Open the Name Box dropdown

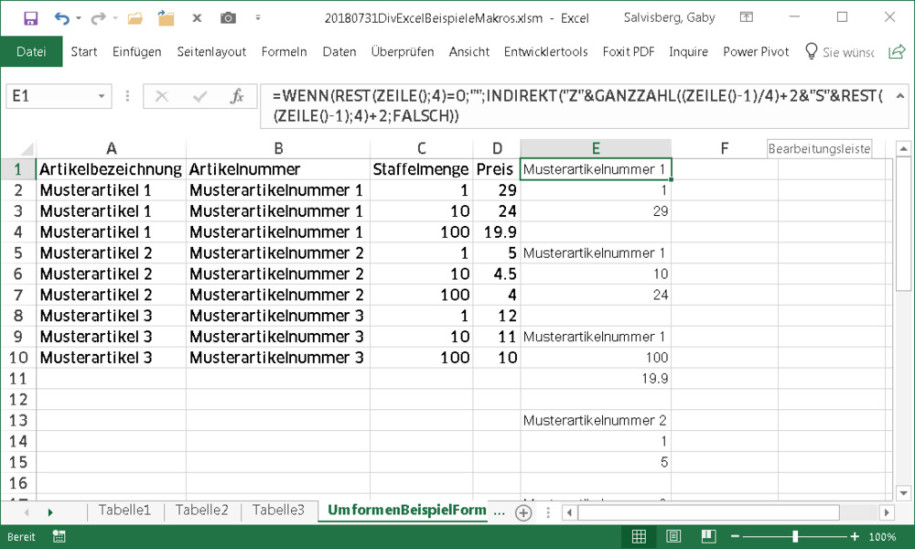102,97
